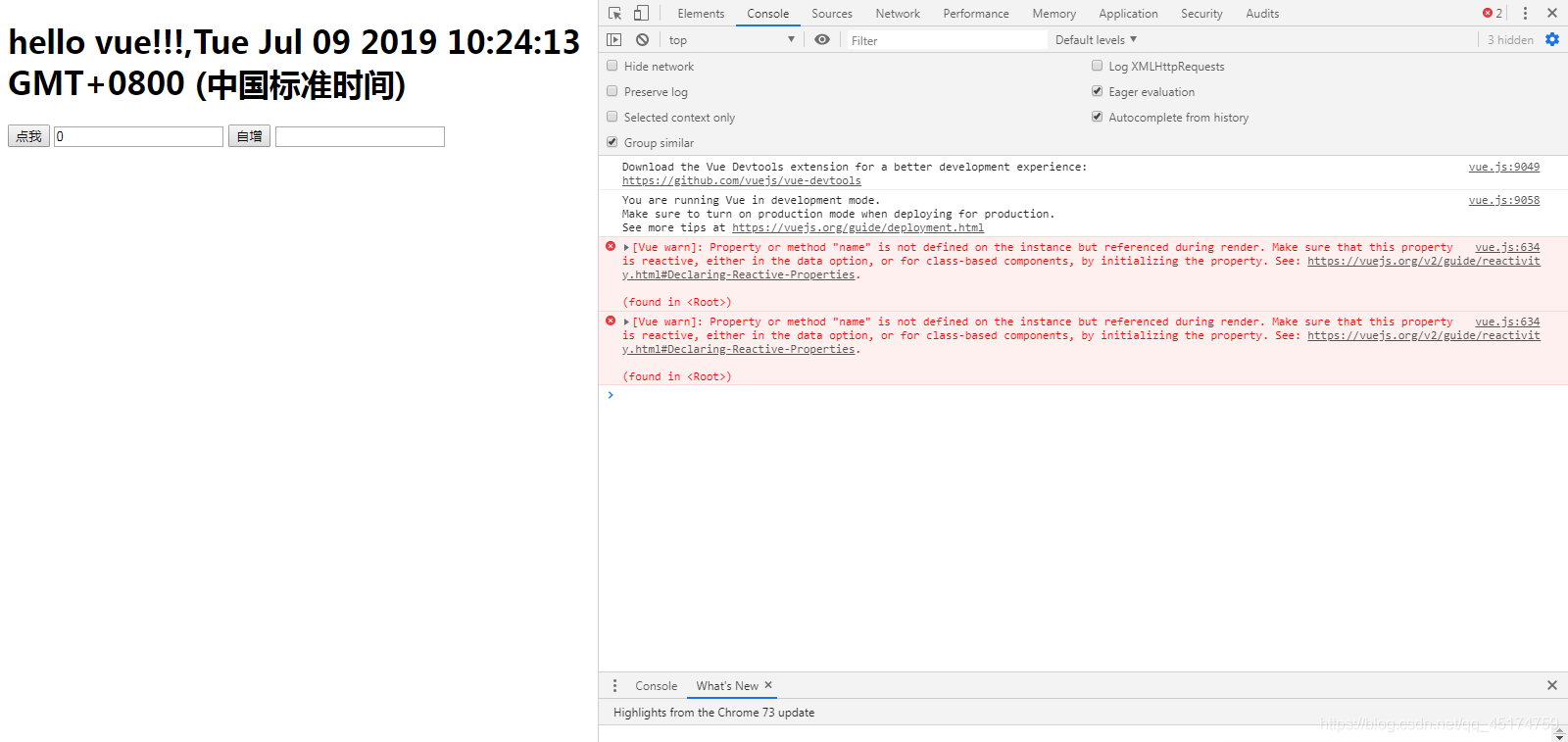This screenshot has width=1568, height=742.
Task: Select the Console tab in the drawer
Action: click(x=656, y=686)
